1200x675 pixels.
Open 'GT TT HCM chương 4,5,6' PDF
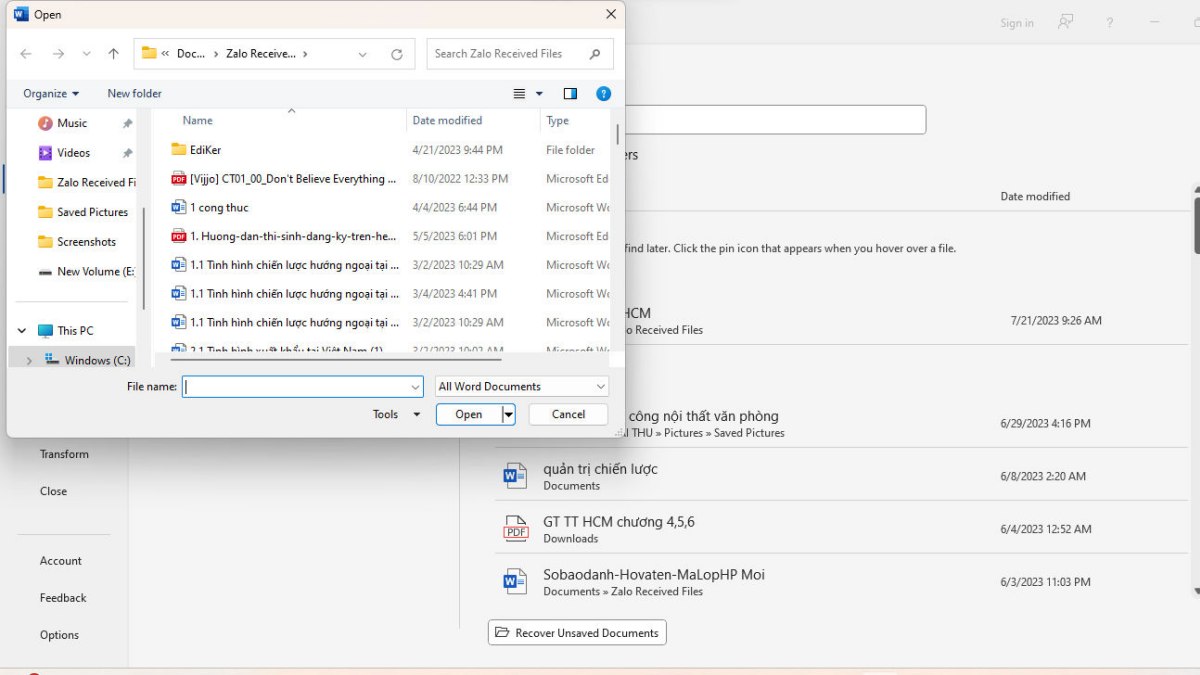[618, 522]
